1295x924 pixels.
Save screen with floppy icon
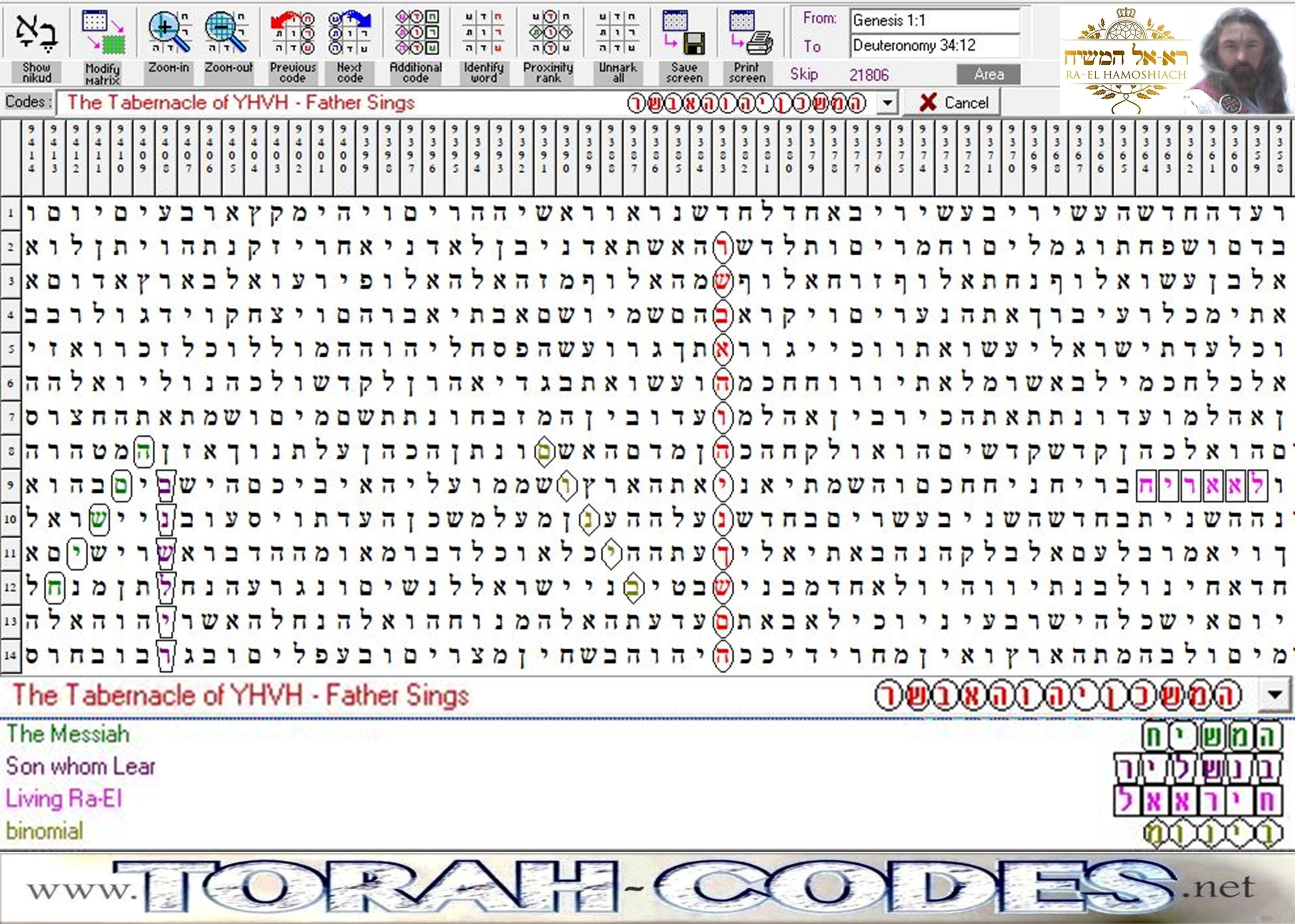point(684,33)
